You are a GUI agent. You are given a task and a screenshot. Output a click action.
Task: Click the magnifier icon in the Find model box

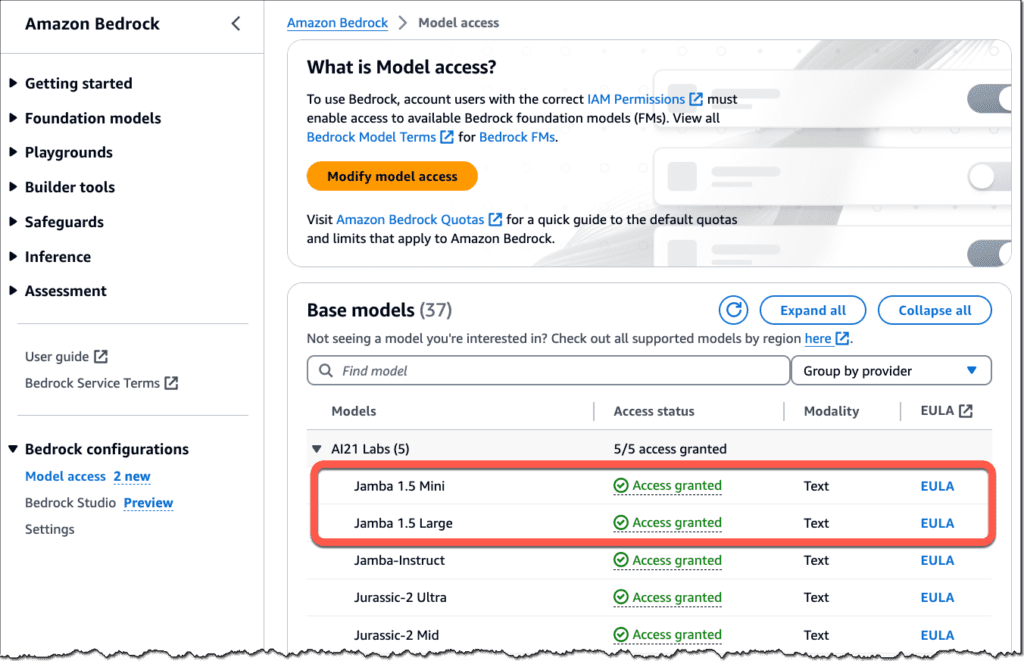(x=325, y=370)
